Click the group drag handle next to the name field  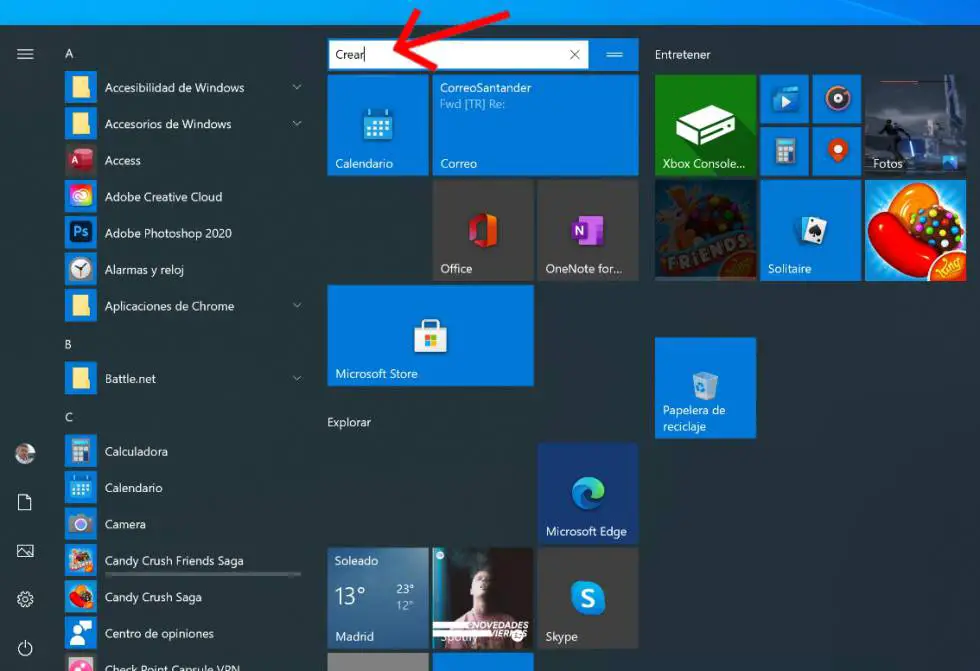pyautogui.click(x=614, y=54)
